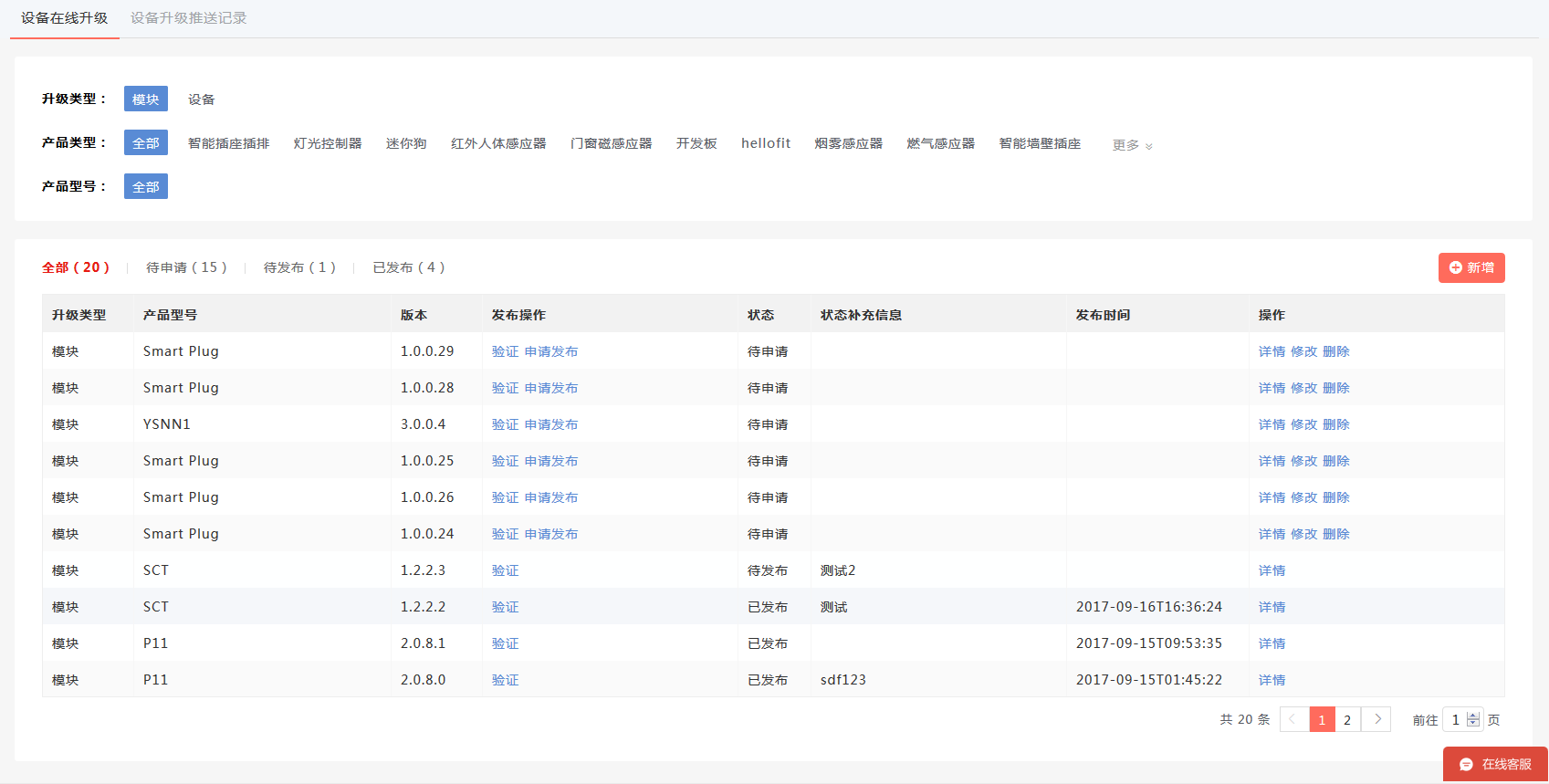Open 详情 for P11 2.0.8.0

pyautogui.click(x=1272, y=680)
